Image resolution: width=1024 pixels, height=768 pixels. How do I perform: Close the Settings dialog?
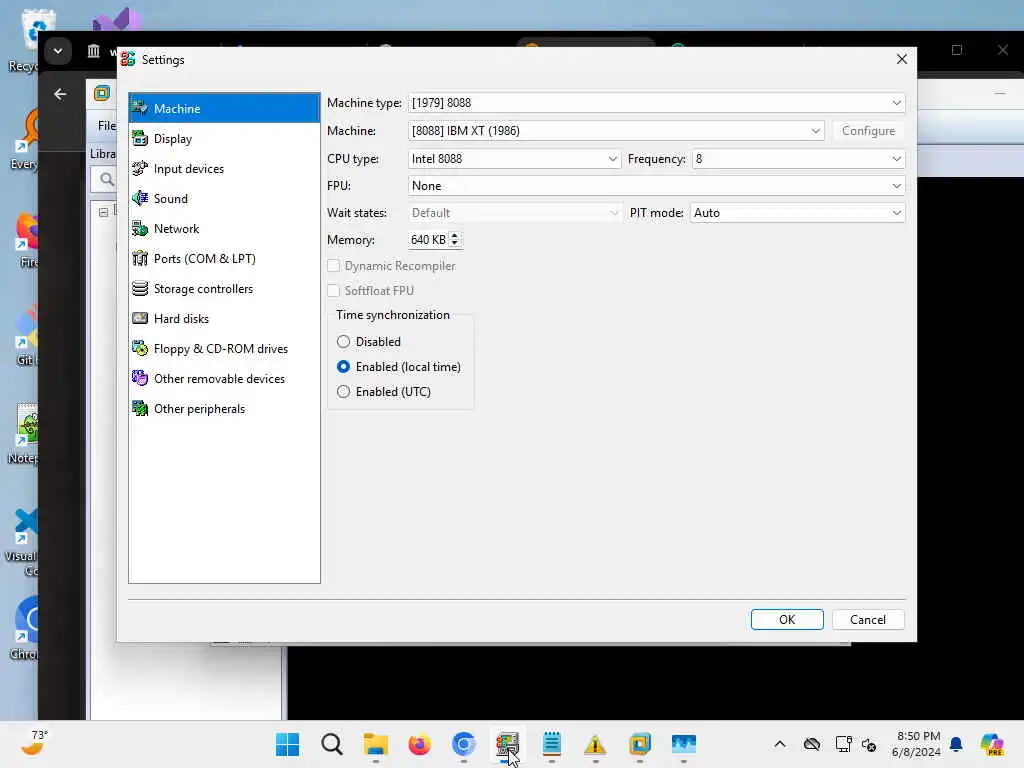click(902, 59)
